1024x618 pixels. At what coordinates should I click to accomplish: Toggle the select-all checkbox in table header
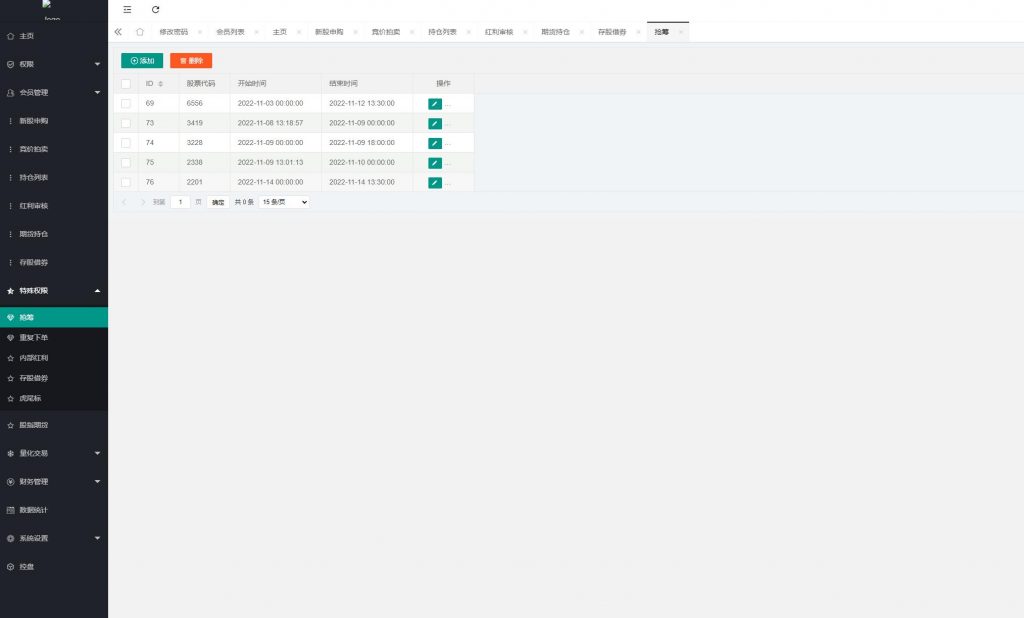pyautogui.click(x=126, y=84)
